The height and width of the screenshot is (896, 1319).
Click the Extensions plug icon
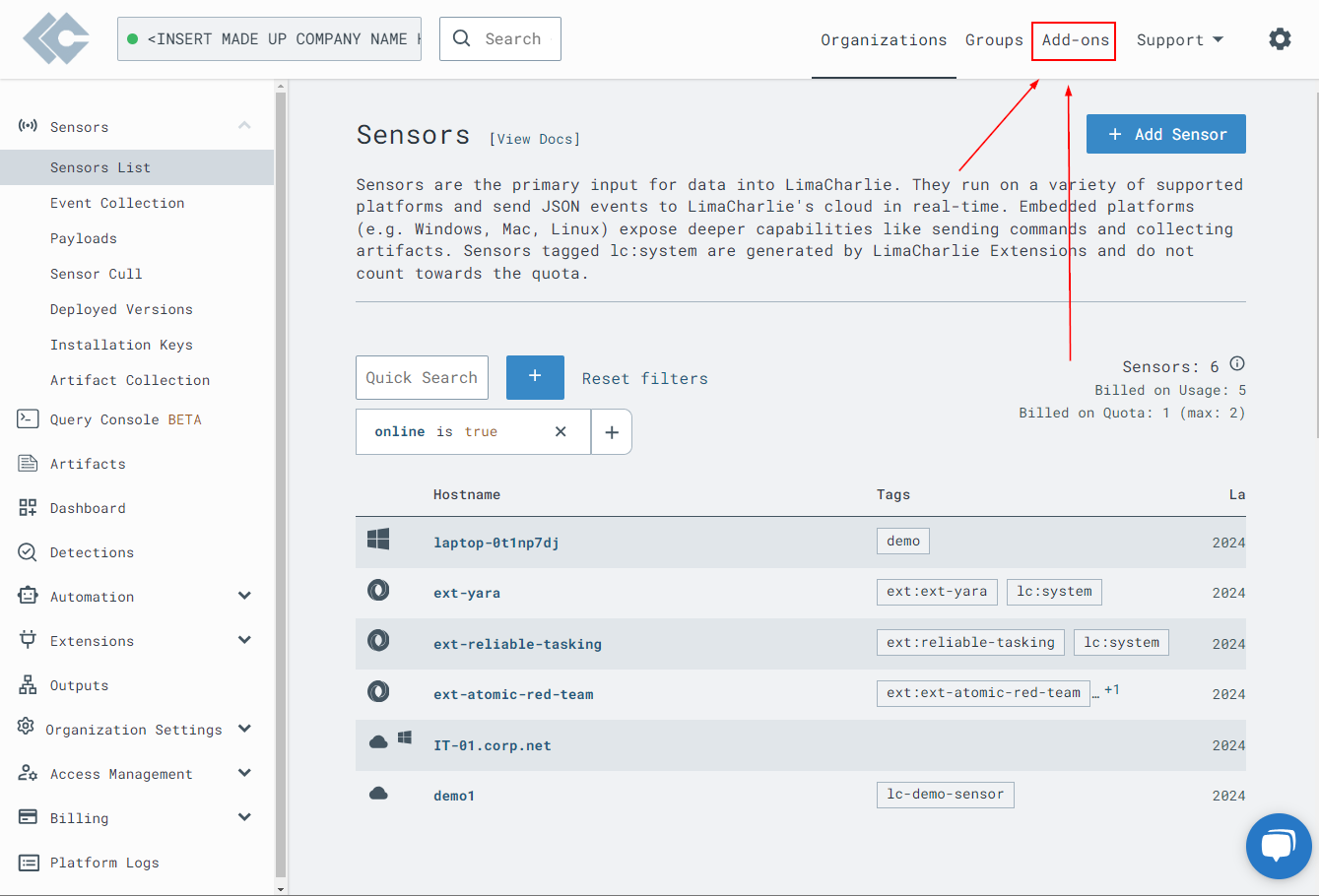pyautogui.click(x=28, y=640)
